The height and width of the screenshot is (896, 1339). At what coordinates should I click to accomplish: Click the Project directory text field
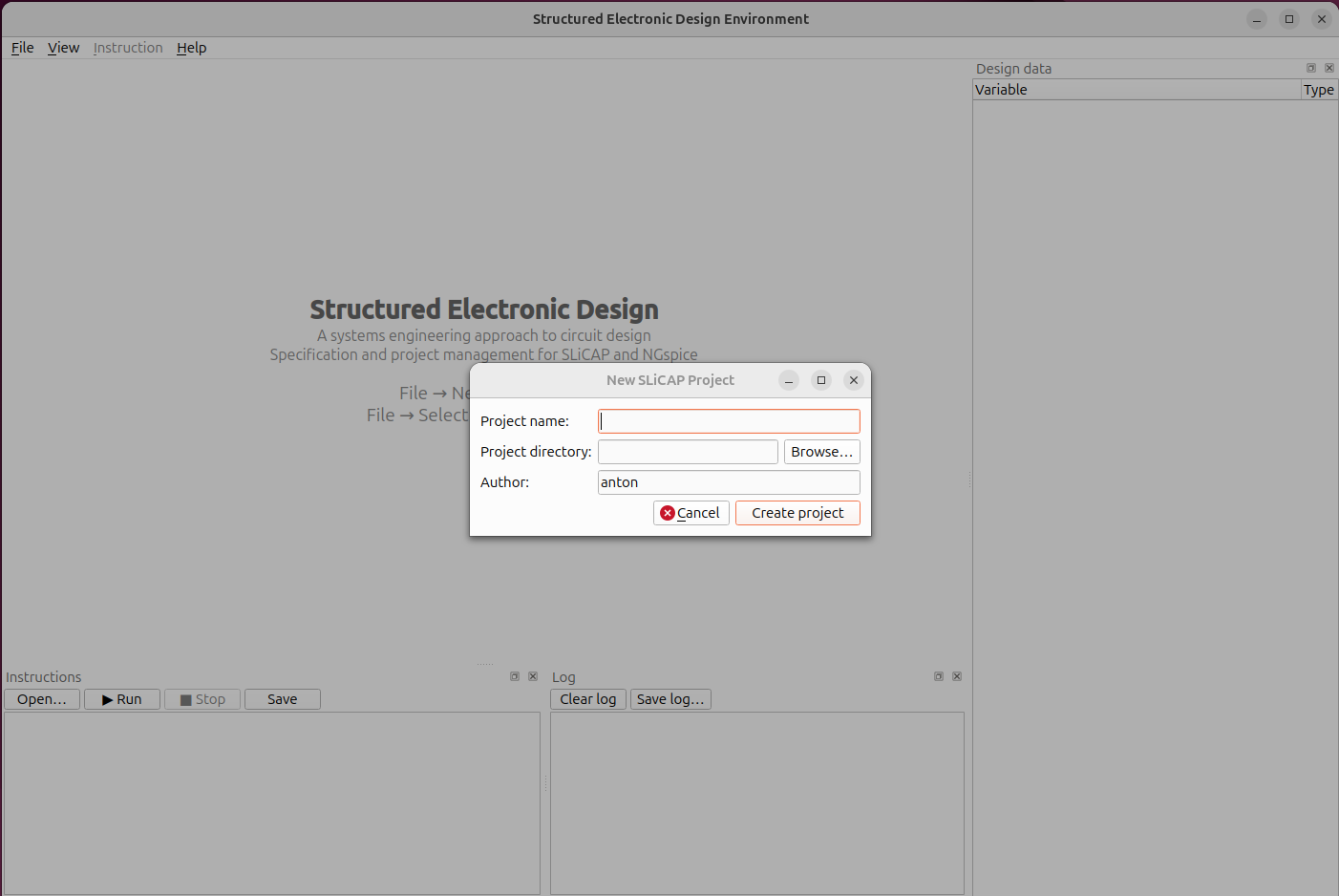688,452
